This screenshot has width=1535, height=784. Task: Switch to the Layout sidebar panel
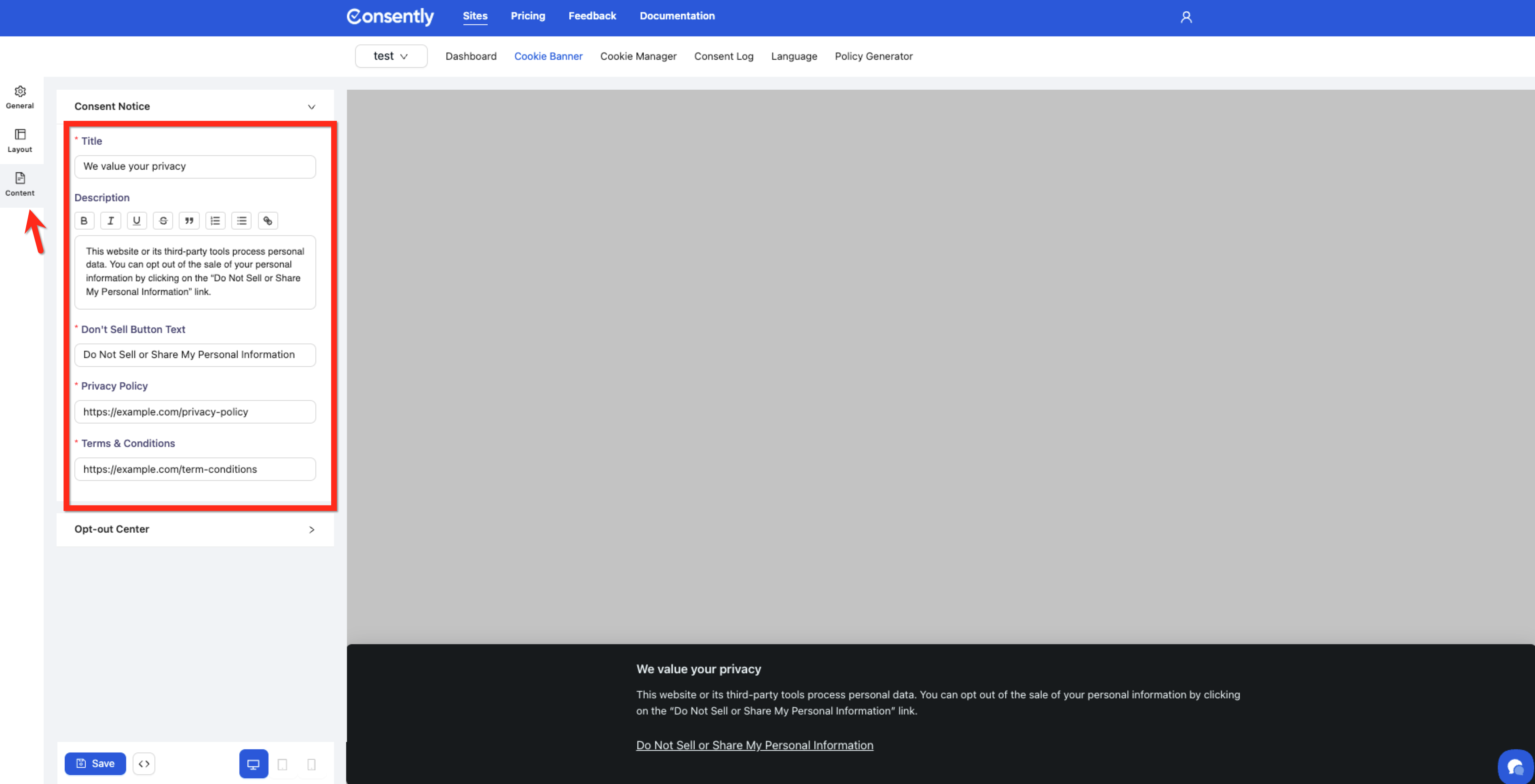20,141
